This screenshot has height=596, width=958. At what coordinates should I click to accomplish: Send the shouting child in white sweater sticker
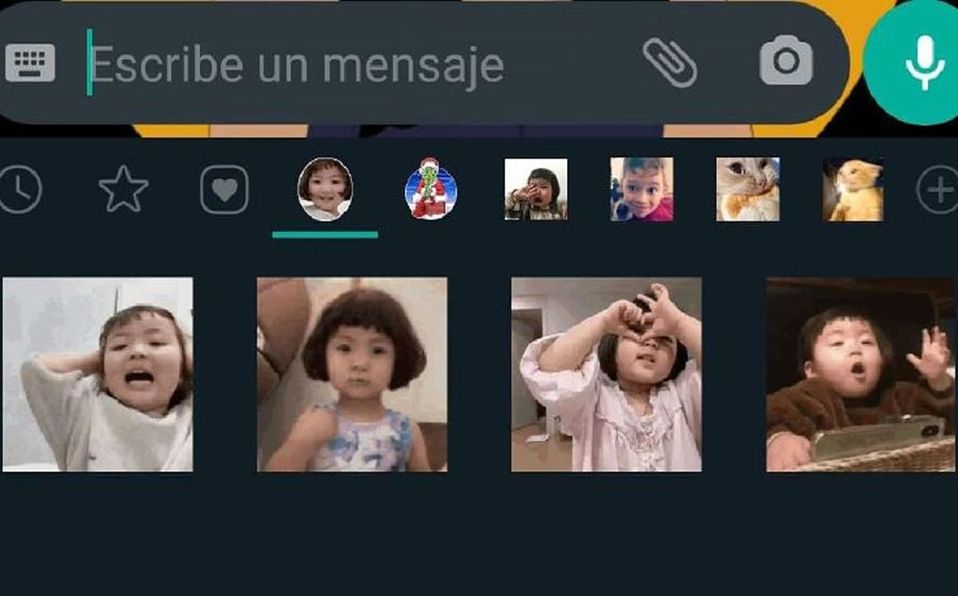pyautogui.click(x=98, y=375)
